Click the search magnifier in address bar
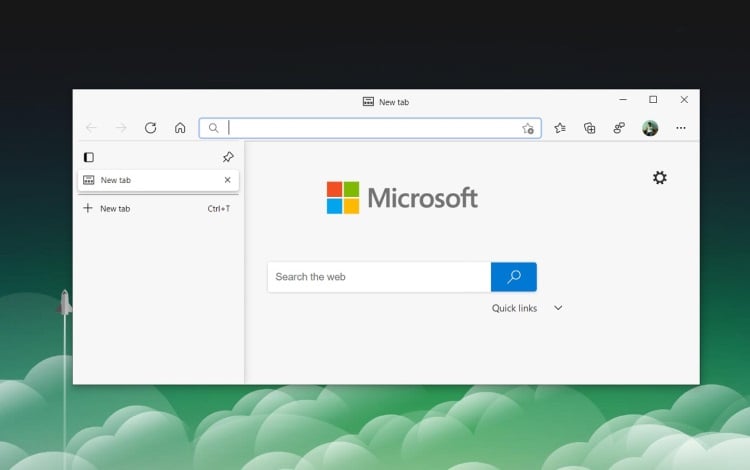This screenshot has height=470, width=750. [x=213, y=128]
